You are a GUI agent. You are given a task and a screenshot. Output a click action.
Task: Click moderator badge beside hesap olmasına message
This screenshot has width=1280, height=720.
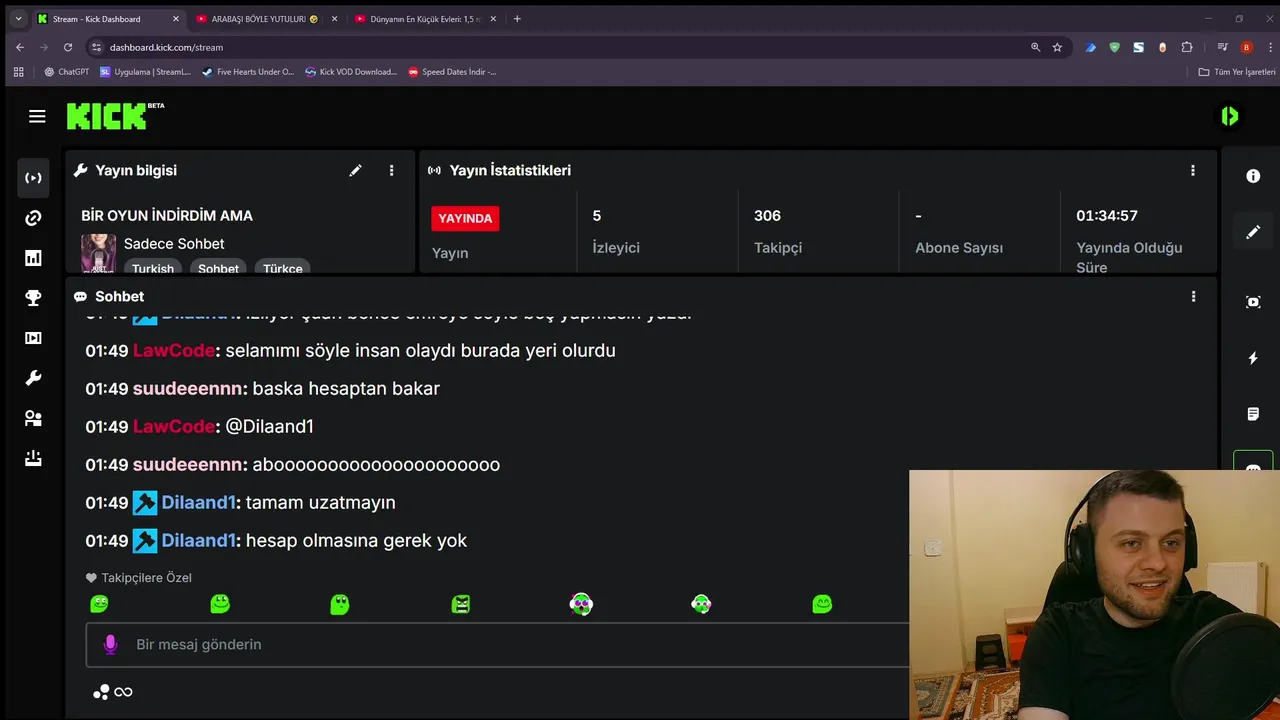click(x=145, y=541)
